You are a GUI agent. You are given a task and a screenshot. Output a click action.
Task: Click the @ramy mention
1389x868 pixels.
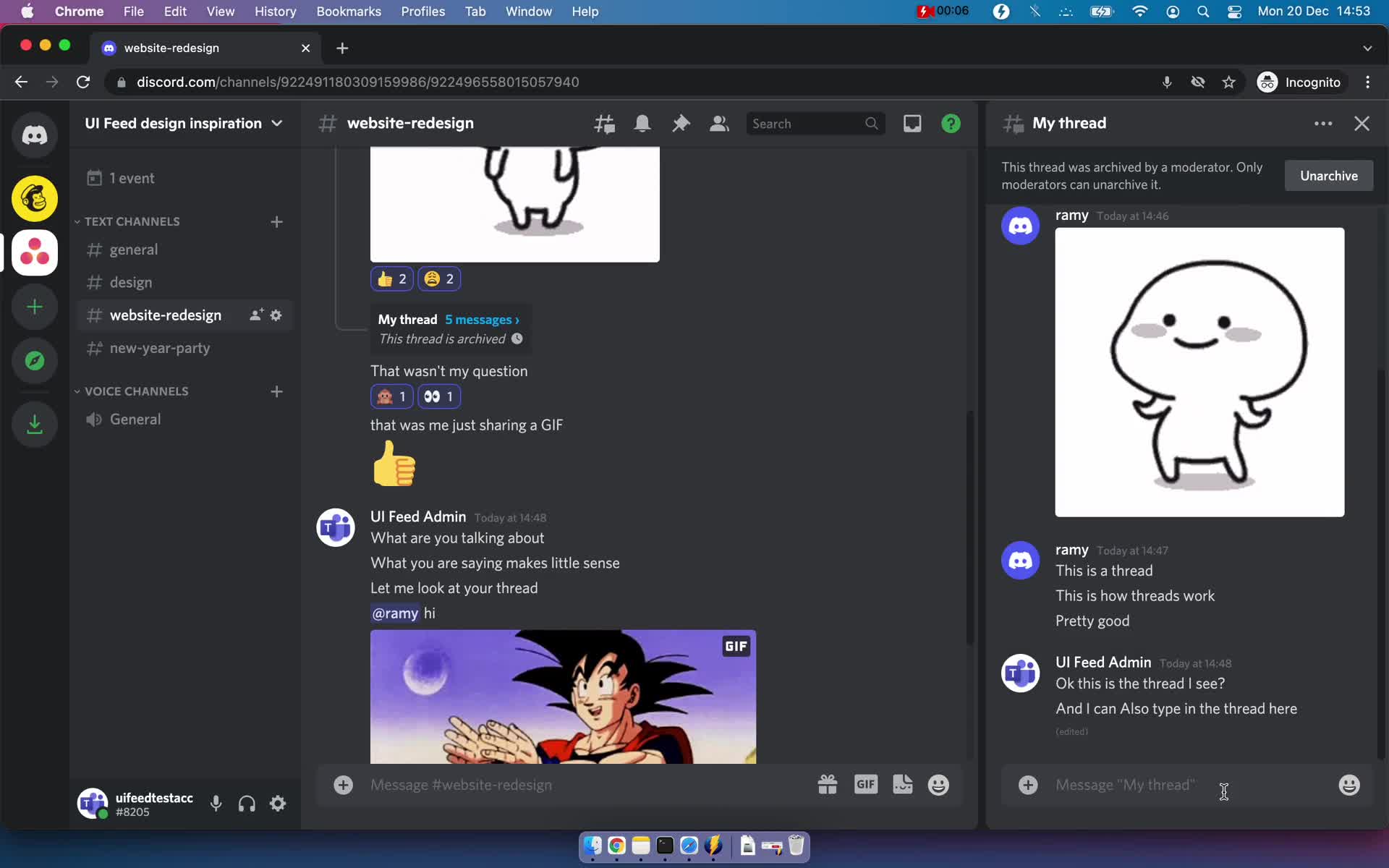click(x=395, y=613)
